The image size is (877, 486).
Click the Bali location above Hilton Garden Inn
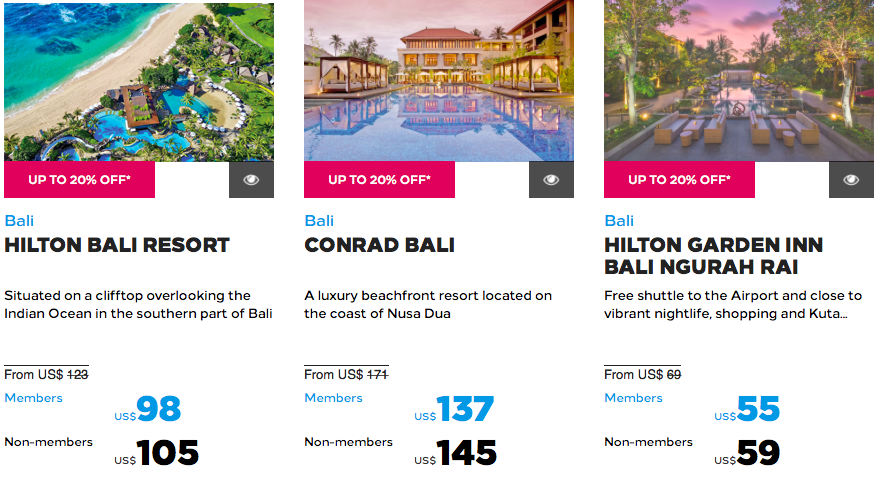[619, 221]
